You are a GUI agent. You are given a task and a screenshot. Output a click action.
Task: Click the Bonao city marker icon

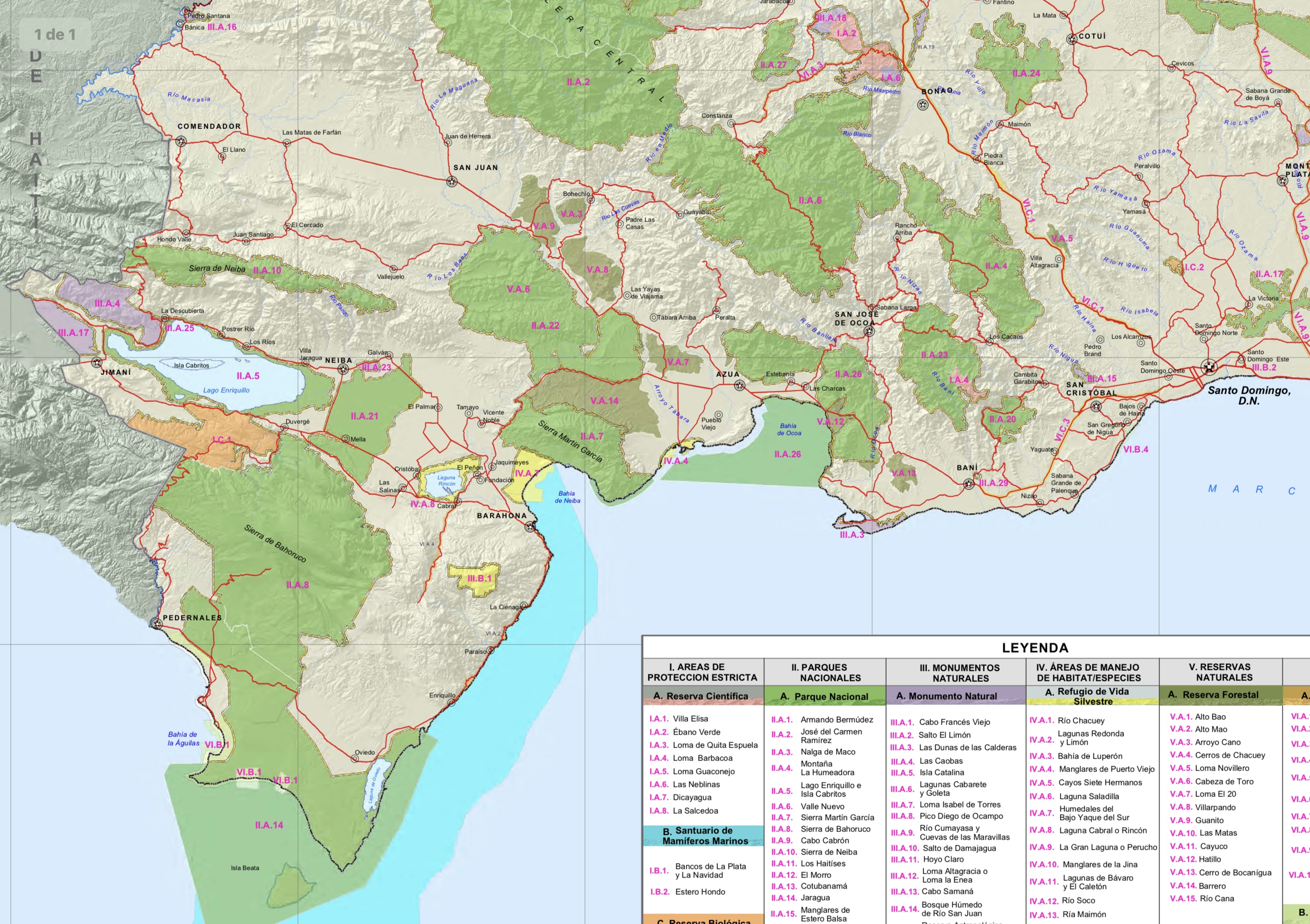tap(923, 105)
